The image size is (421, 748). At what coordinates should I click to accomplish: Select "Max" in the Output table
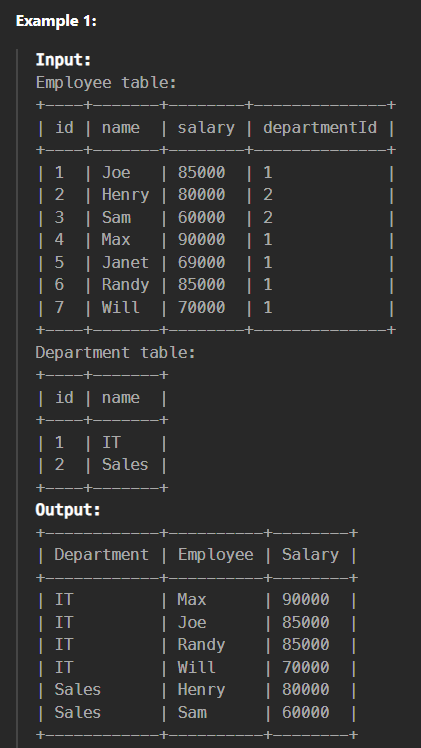coord(192,600)
